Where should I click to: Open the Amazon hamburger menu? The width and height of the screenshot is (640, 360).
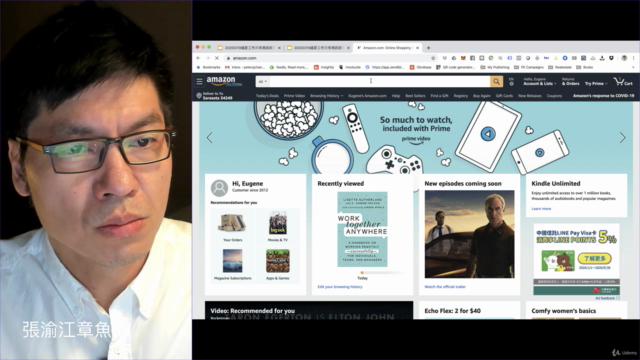click(x=199, y=81)
